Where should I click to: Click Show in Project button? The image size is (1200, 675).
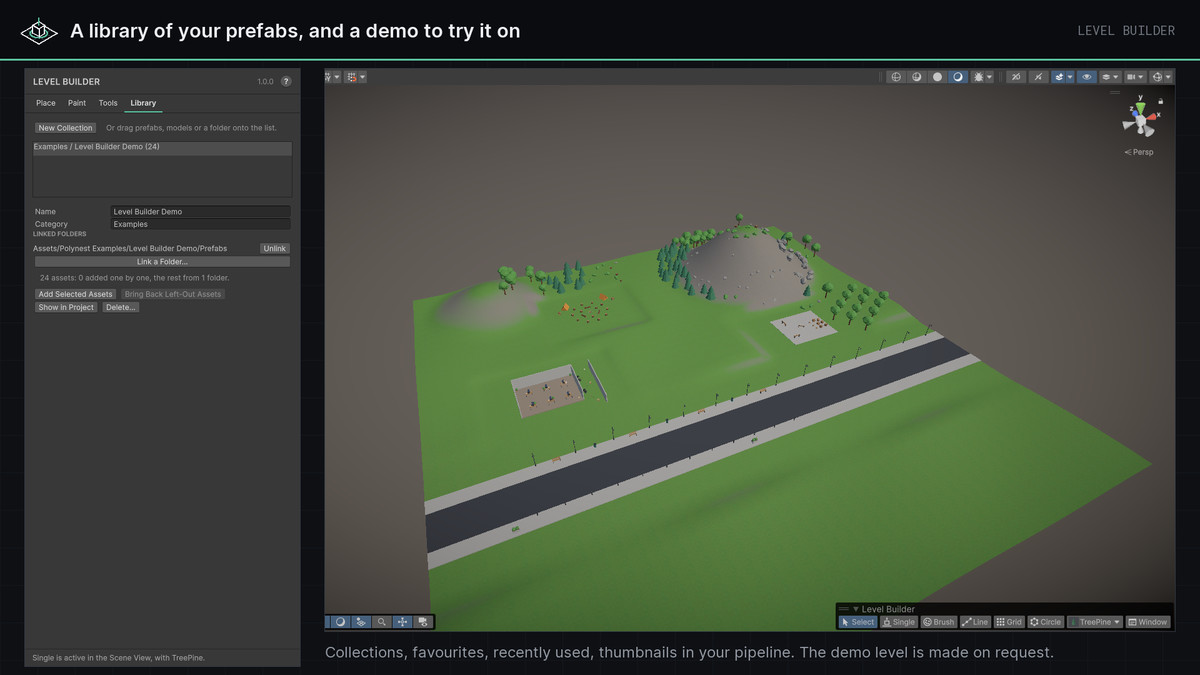66,307
